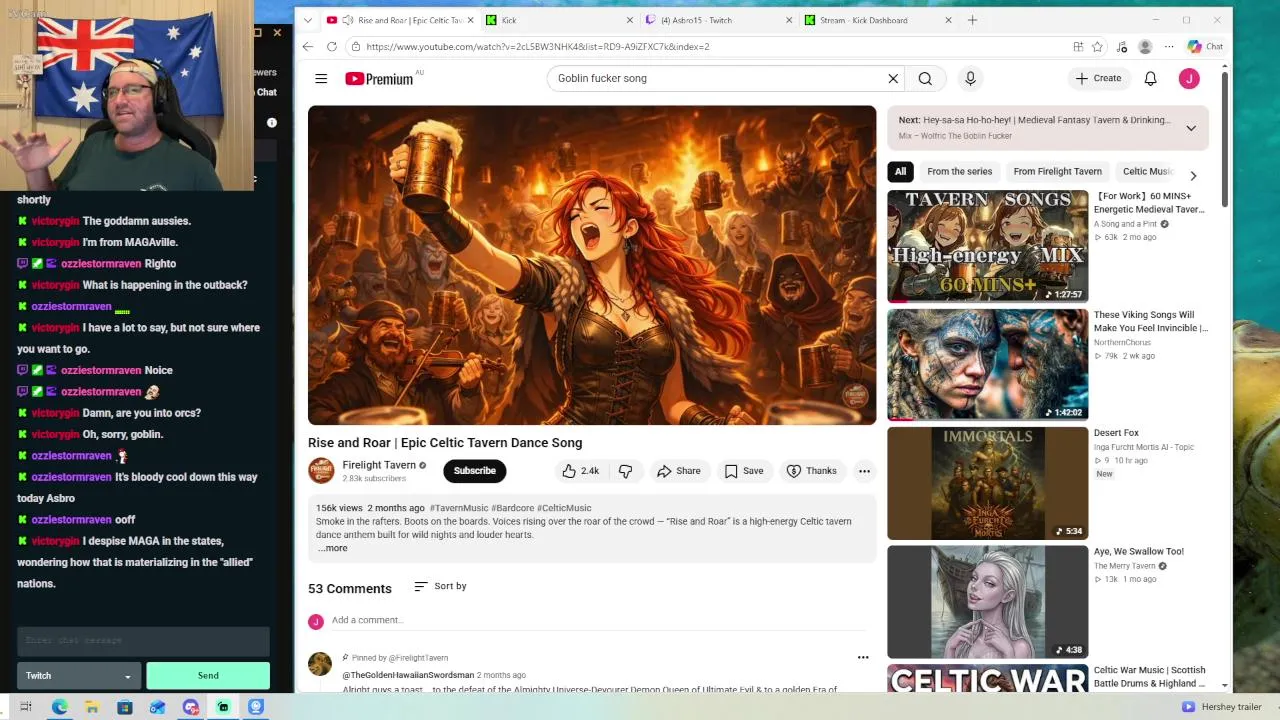
Task: Open browser settings and more menu
Action: tap(1169, 46)
